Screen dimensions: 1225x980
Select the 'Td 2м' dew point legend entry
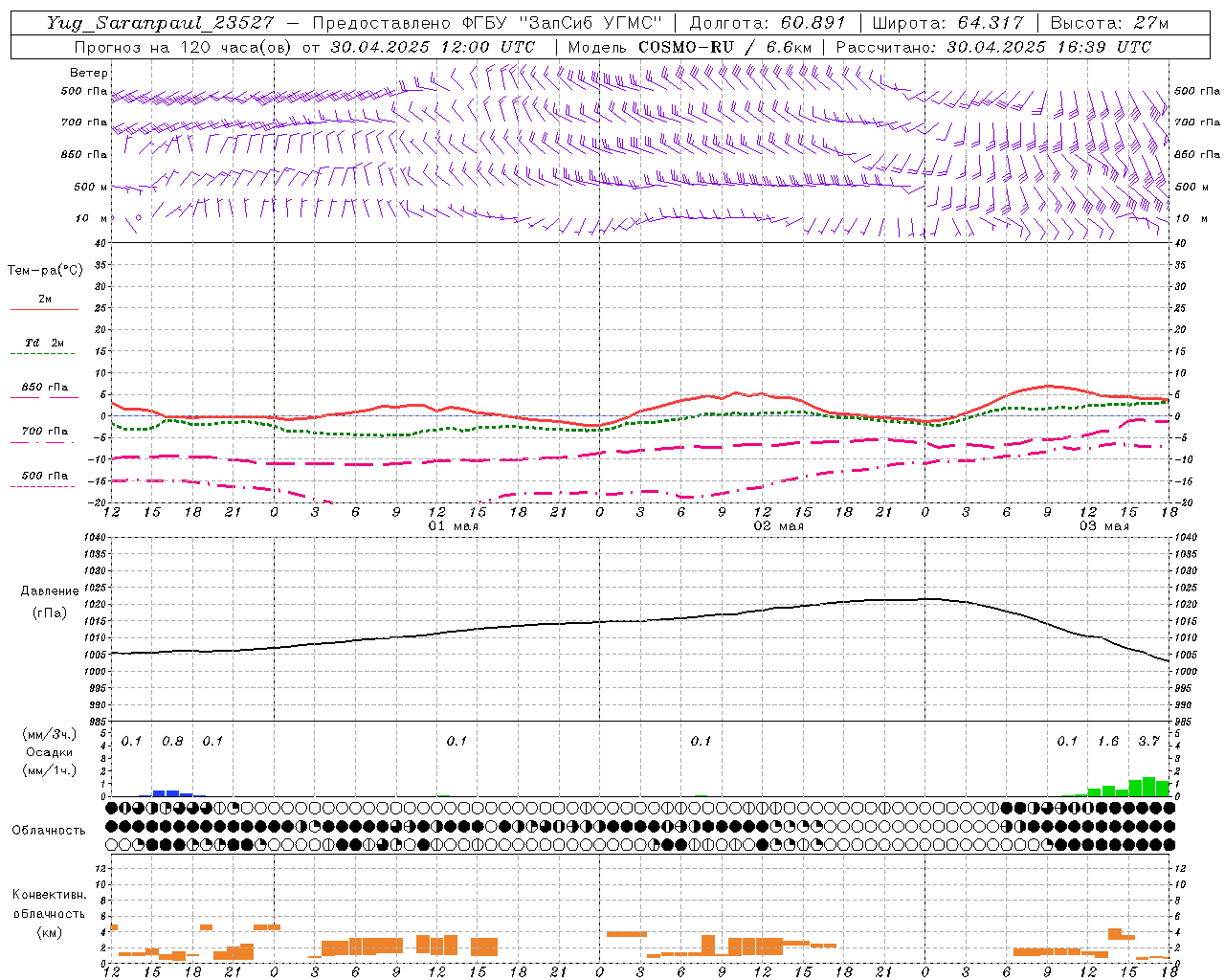pos(45,343)
